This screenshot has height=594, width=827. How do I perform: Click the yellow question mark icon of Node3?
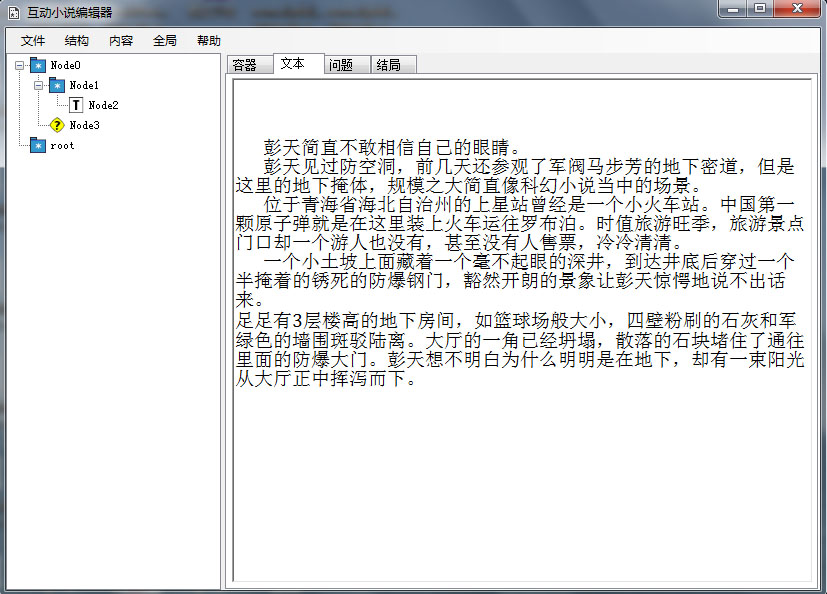pos(57,125)
